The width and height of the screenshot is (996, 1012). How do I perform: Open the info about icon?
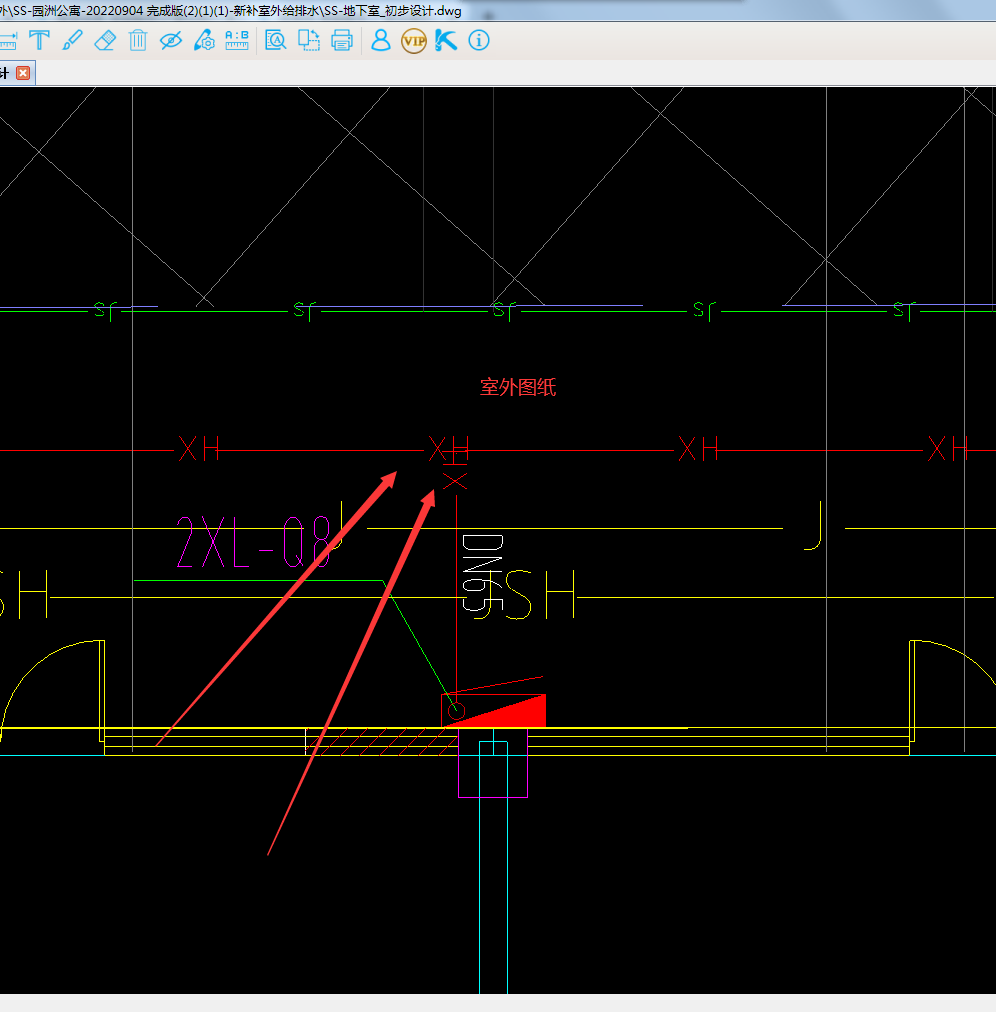(479, 41)
